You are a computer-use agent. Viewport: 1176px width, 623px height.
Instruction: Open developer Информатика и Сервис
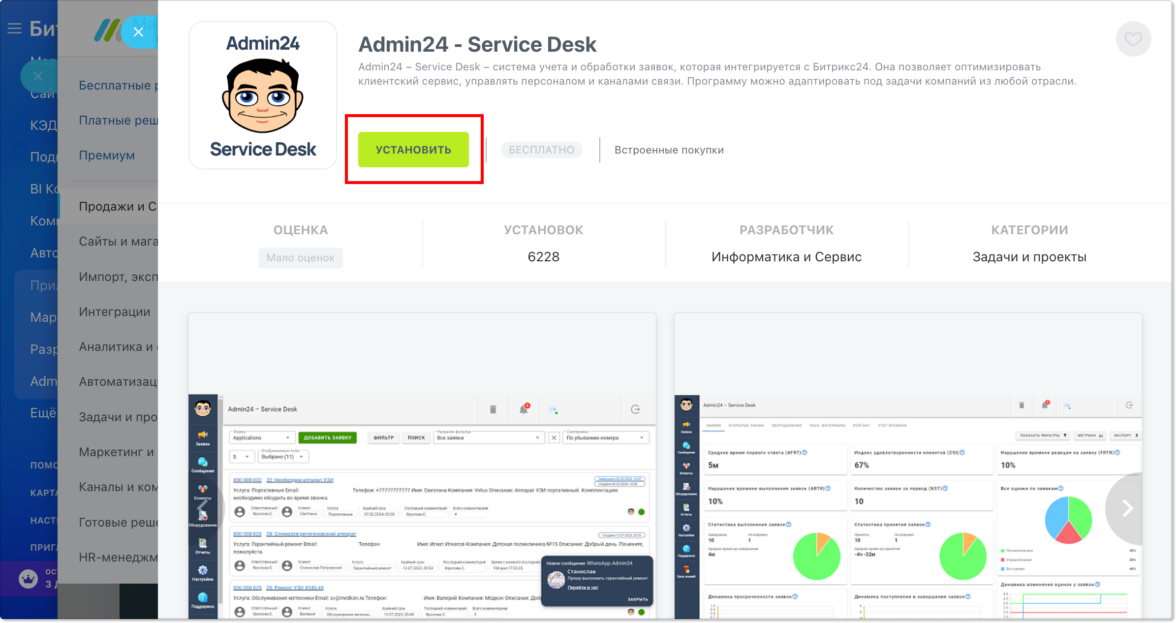[786, 257]
